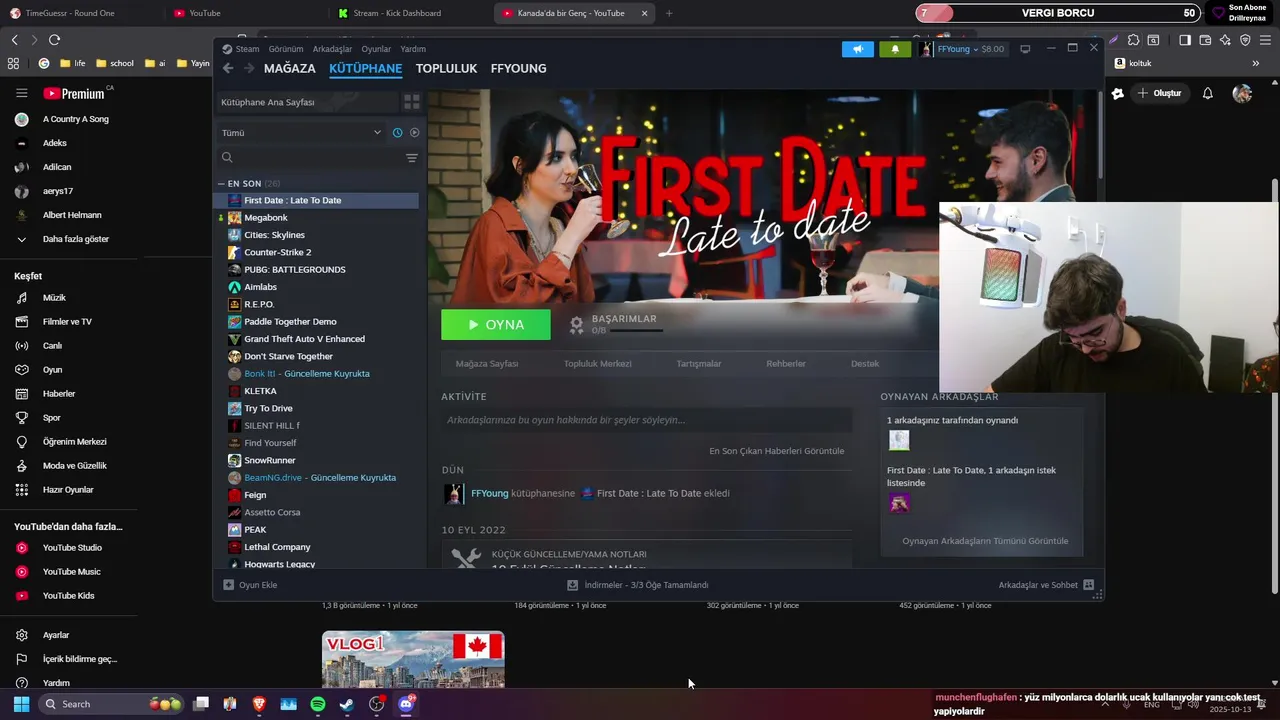The image size is (1280, 720).
Task: Click the YouTube Oluştur create button
Action: click(1159, 93)
